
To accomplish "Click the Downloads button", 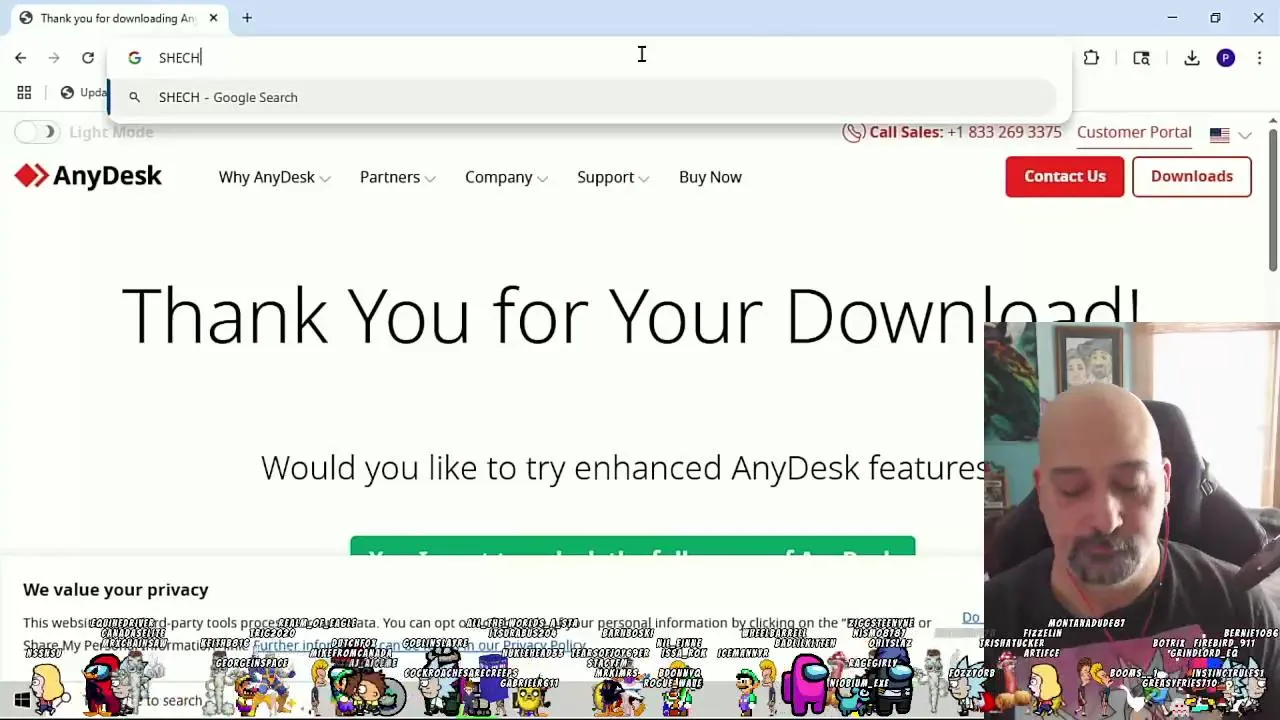I will click(1192, 176).
